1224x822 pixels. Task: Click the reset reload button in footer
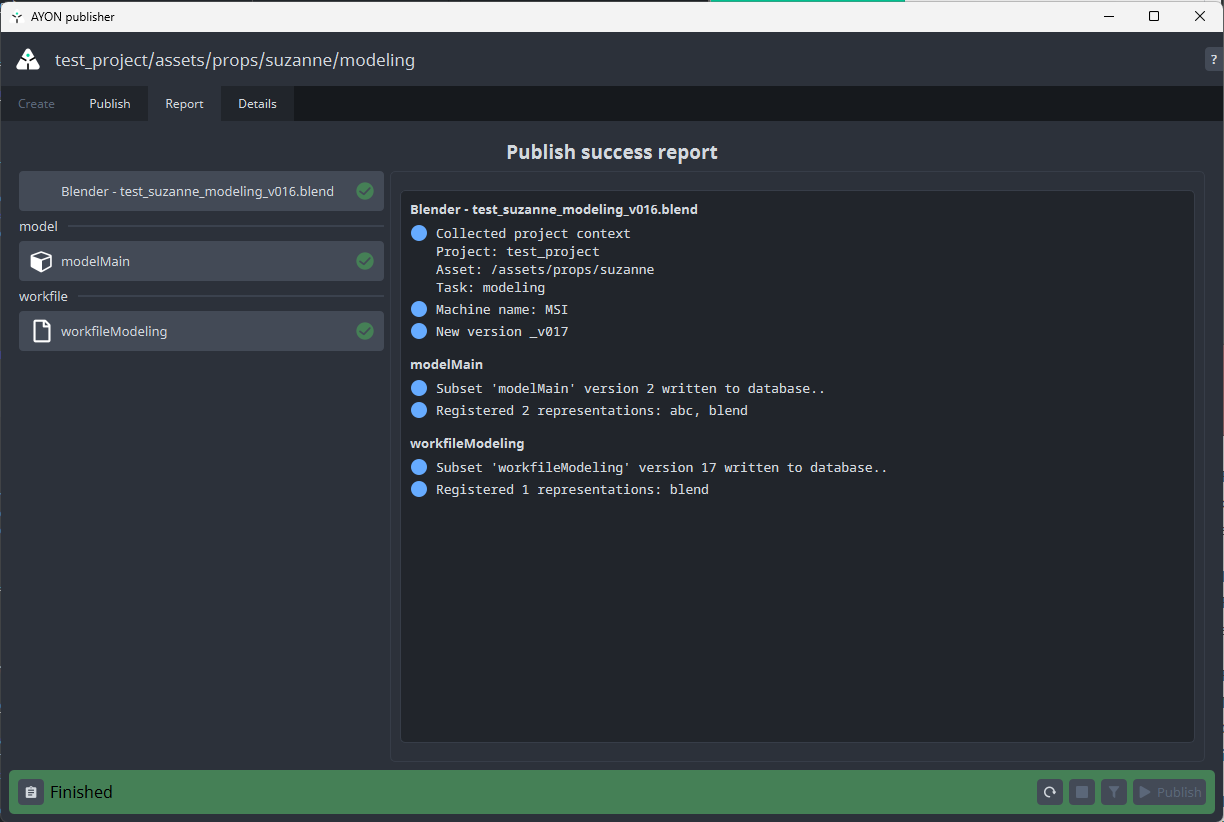(1050, 793)
